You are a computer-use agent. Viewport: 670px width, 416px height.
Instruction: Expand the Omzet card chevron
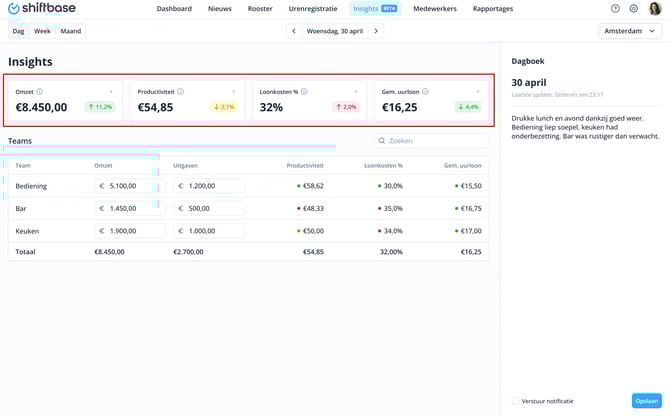111,92
